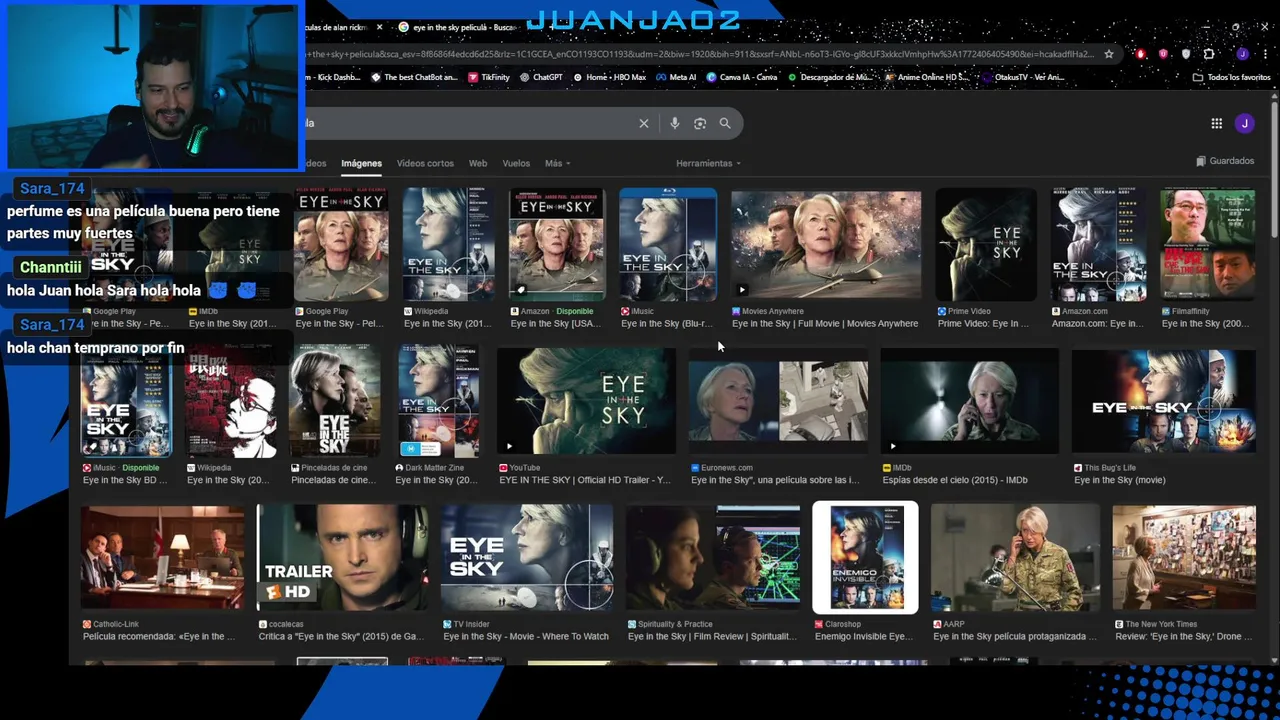Open the Descargador de Mú... bookmark
The image size is (1280, 720).
coord(830,77)
